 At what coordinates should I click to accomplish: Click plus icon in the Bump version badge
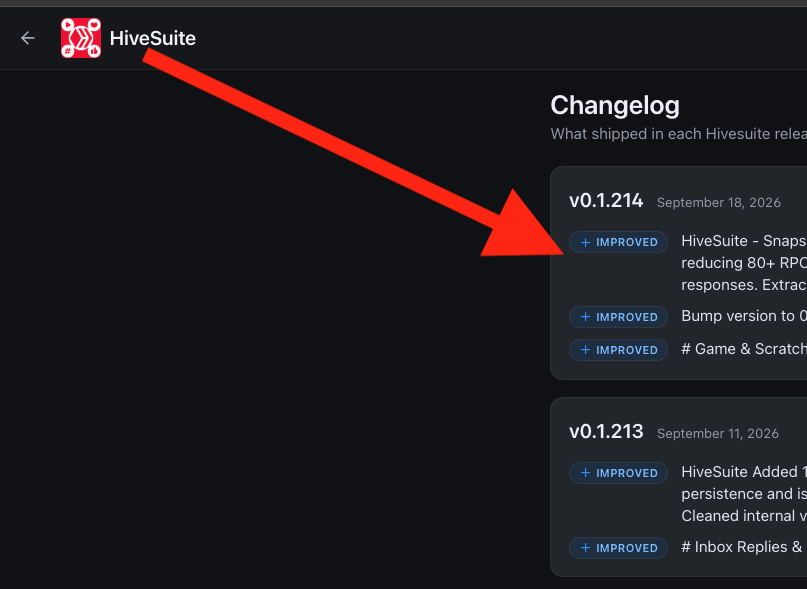tap(585, 317)
